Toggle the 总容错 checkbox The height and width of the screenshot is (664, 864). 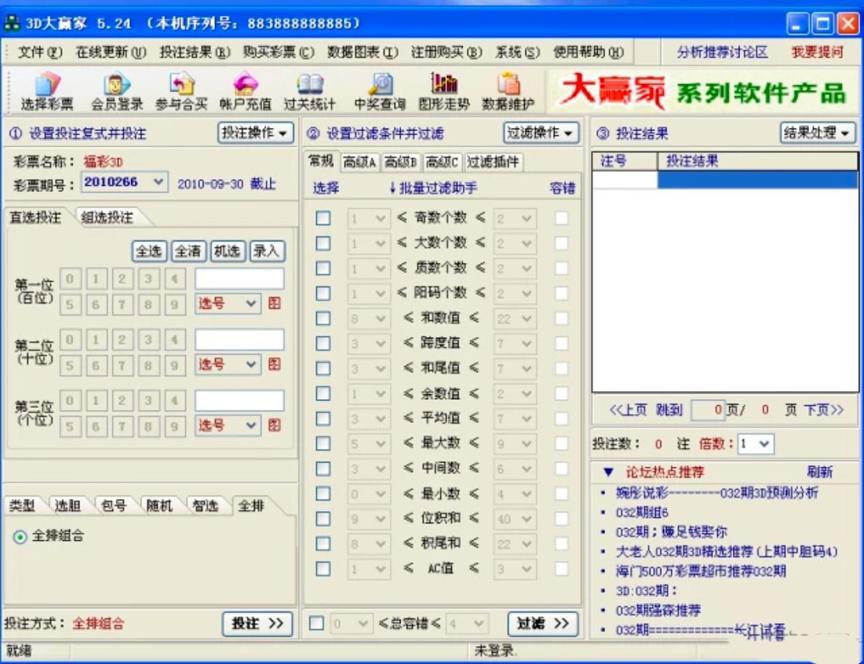pos(316,623)
